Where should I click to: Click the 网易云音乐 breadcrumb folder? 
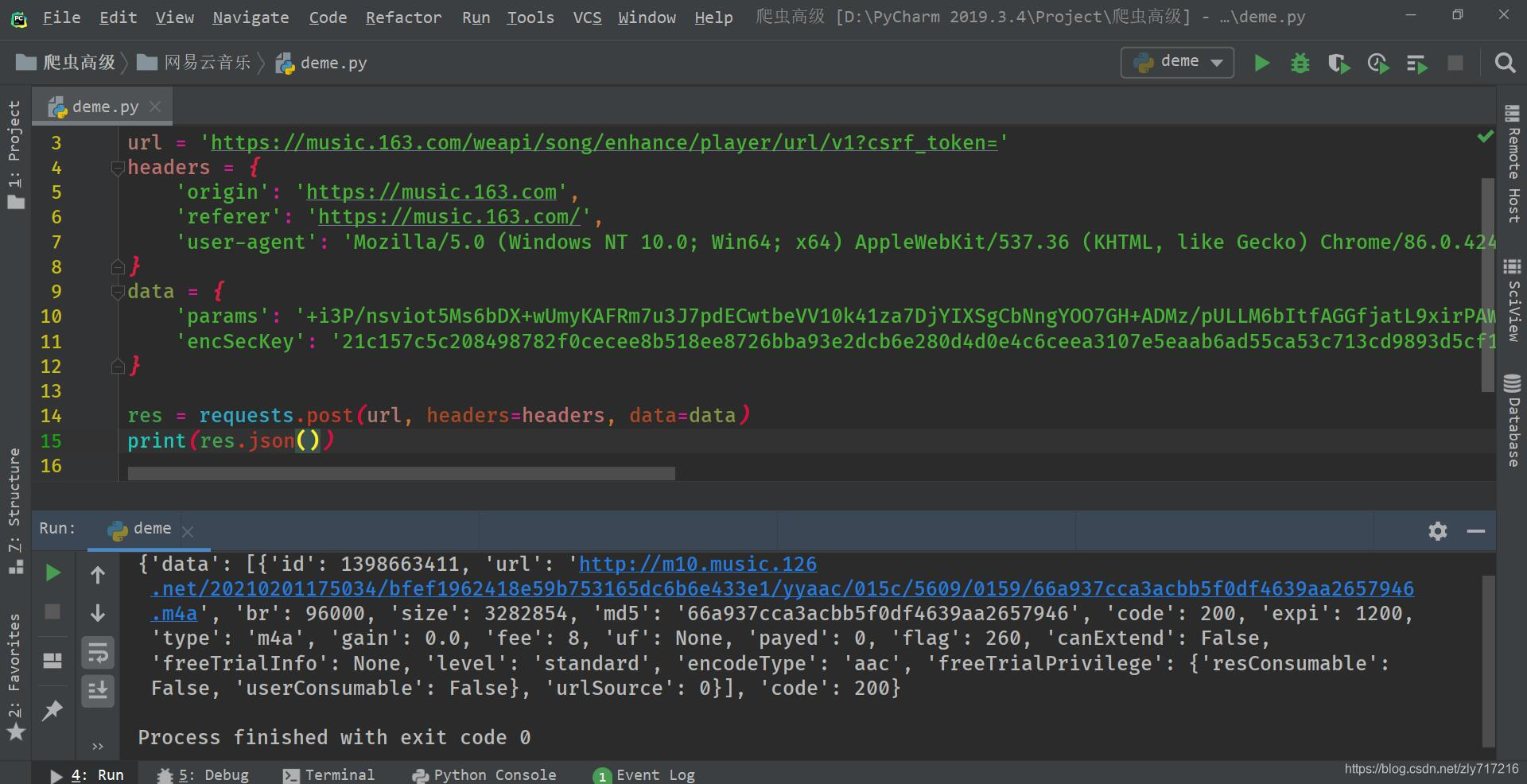point(194,63)
